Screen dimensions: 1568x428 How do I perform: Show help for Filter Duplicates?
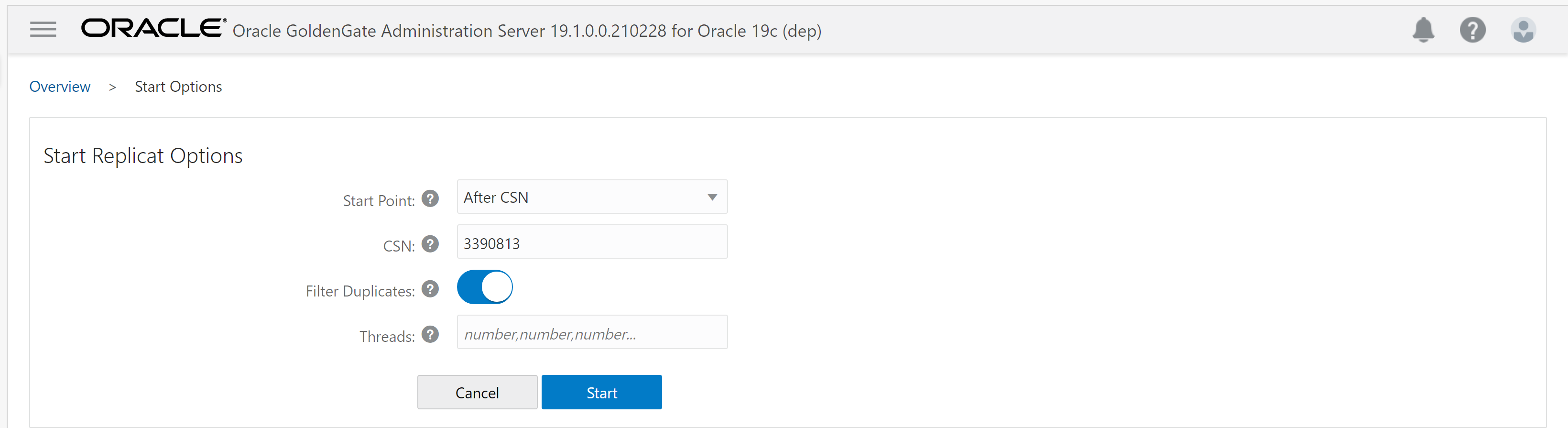click(x=430, y=289)
